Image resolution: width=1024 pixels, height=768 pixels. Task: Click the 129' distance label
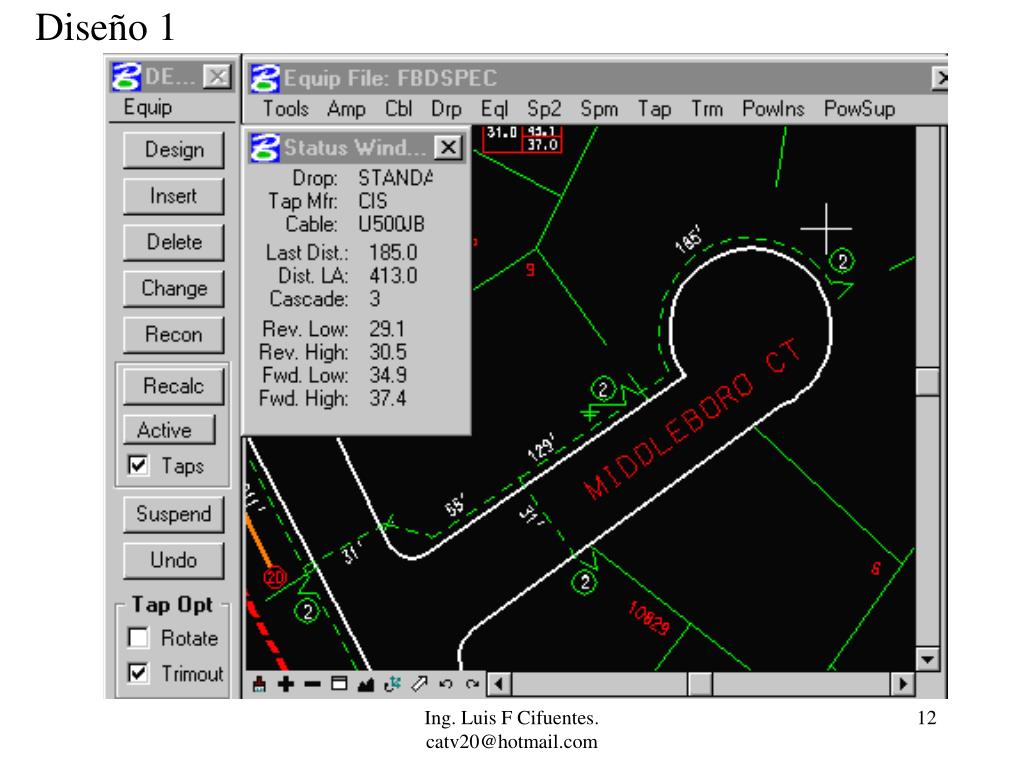point(541,447)
